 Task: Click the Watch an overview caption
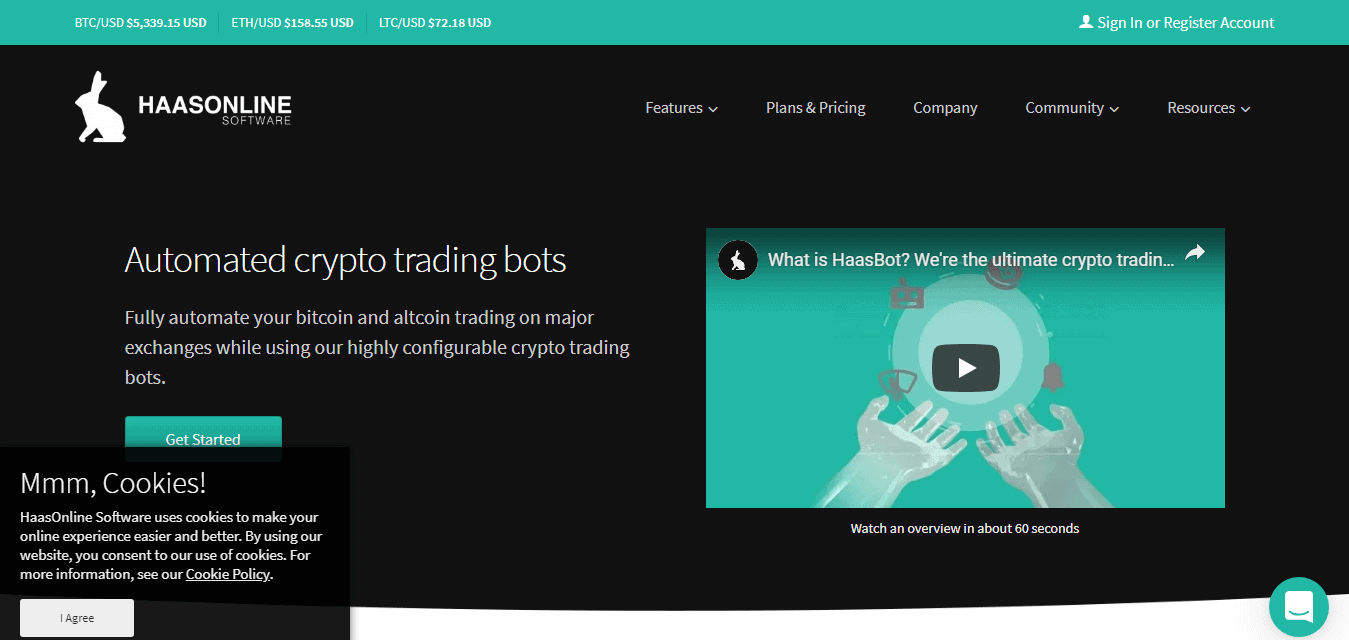coord(965,528)
